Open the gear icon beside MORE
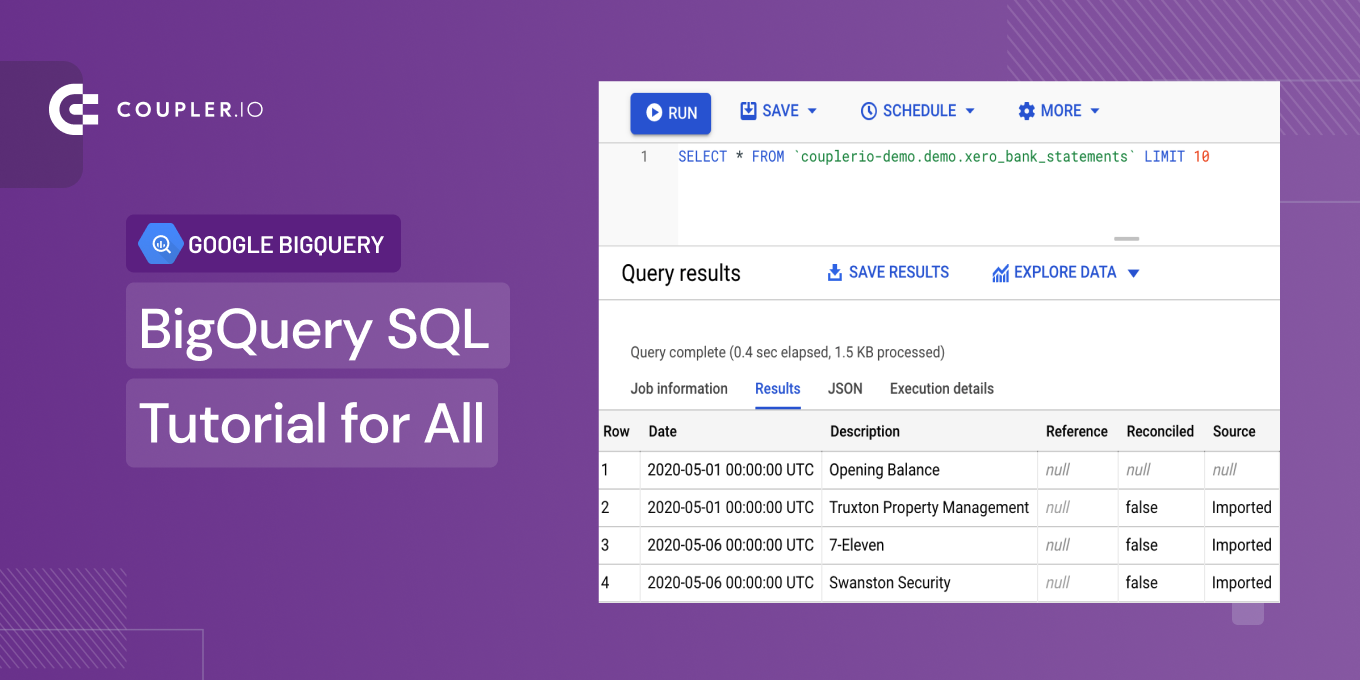The image size is (1360, 680). (x=1026, y=110)
